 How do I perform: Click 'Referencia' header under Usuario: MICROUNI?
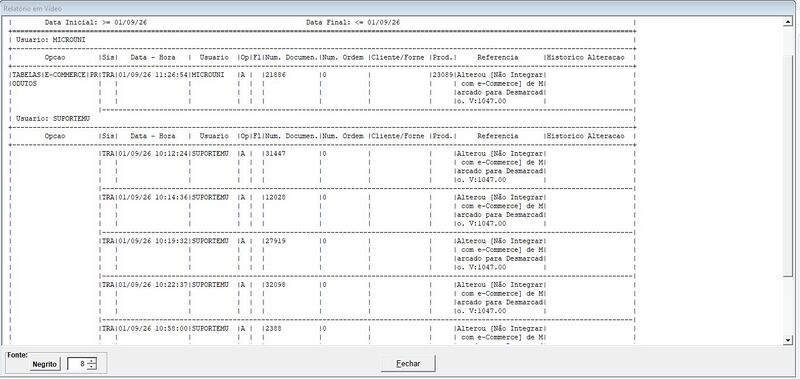(x=498, y=58)
